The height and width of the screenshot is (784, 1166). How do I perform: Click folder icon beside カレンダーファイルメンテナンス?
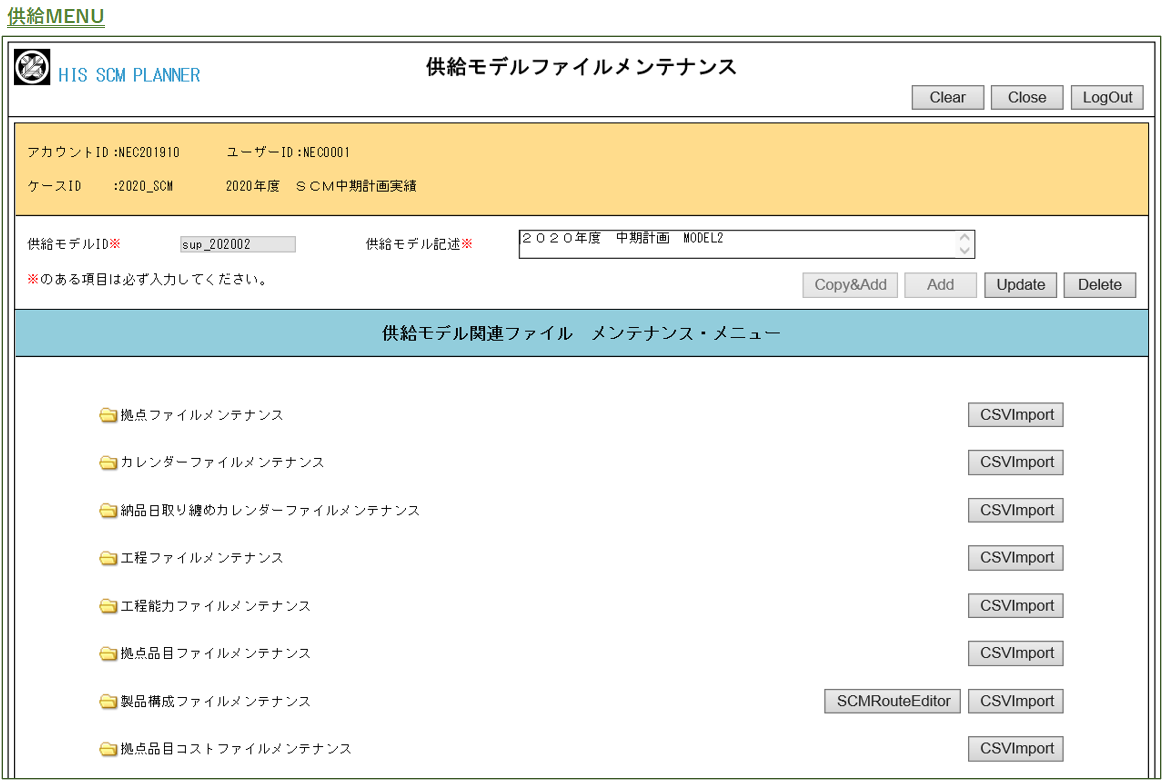click(108, 463)
